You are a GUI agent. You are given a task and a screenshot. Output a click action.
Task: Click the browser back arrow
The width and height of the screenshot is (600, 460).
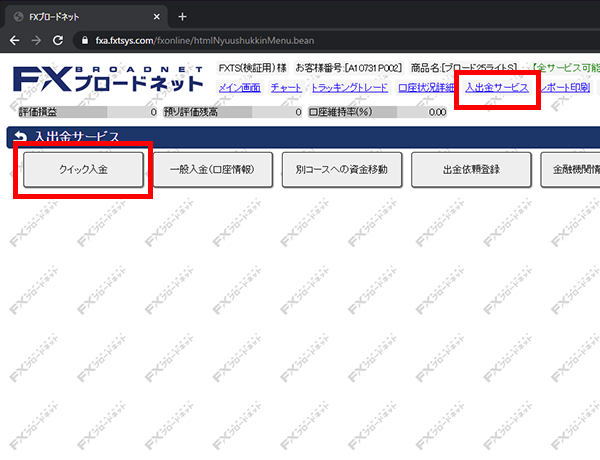[x=15, y=40]
